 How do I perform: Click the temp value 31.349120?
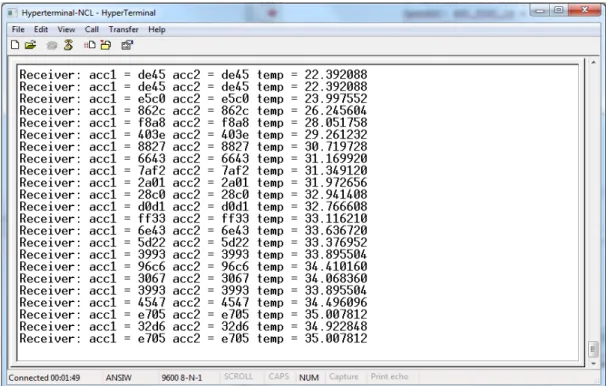(x=335, y=170)
